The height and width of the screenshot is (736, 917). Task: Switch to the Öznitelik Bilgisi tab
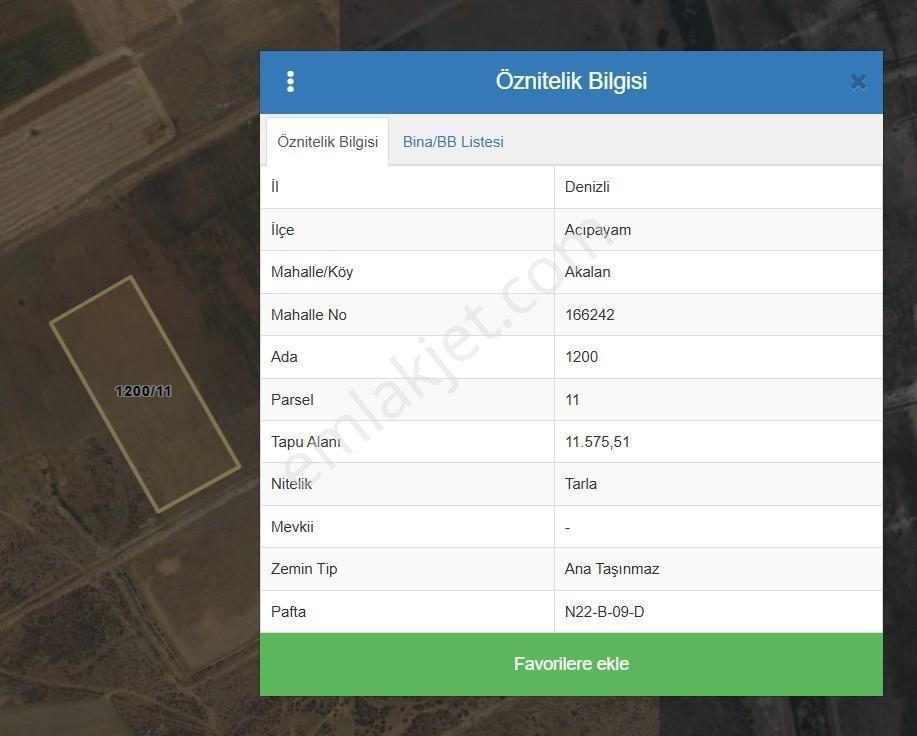click(x=328, y=142)
